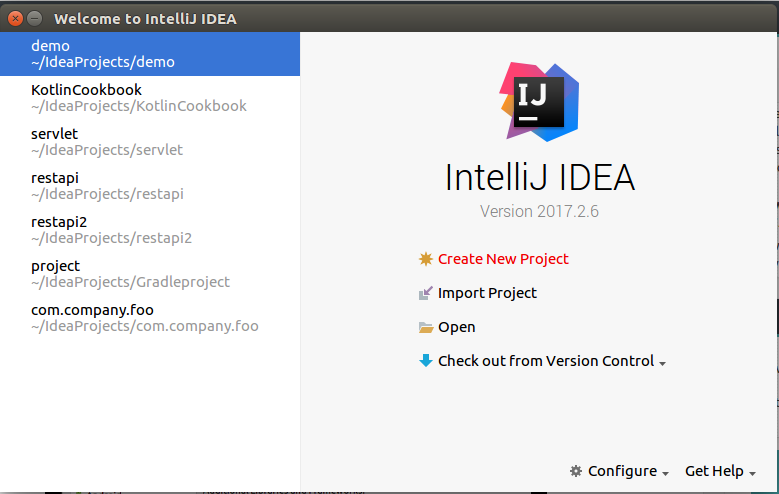Expand the Get Help dropdown arrow

[x=752, y=474]
